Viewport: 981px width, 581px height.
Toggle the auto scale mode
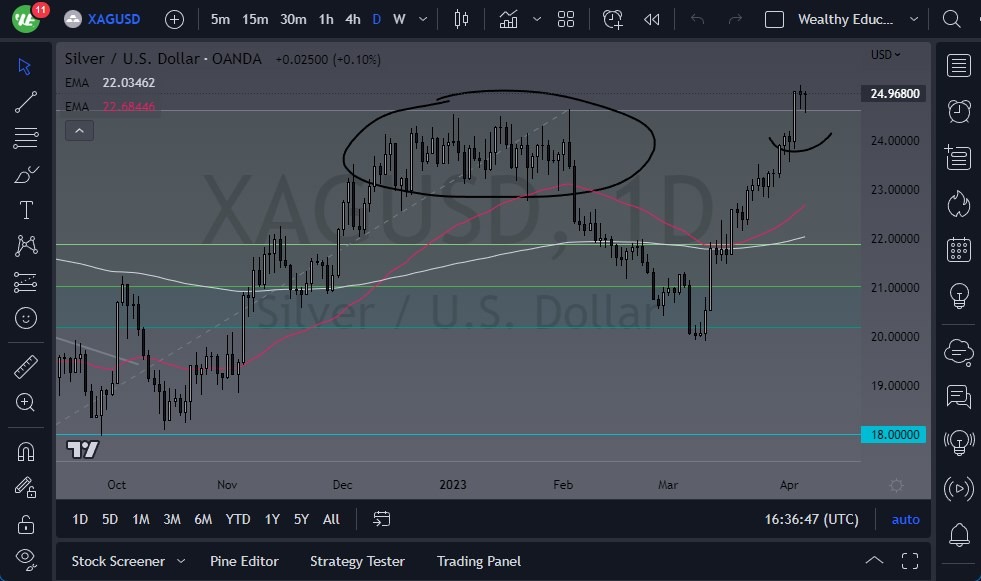point(905,519)
